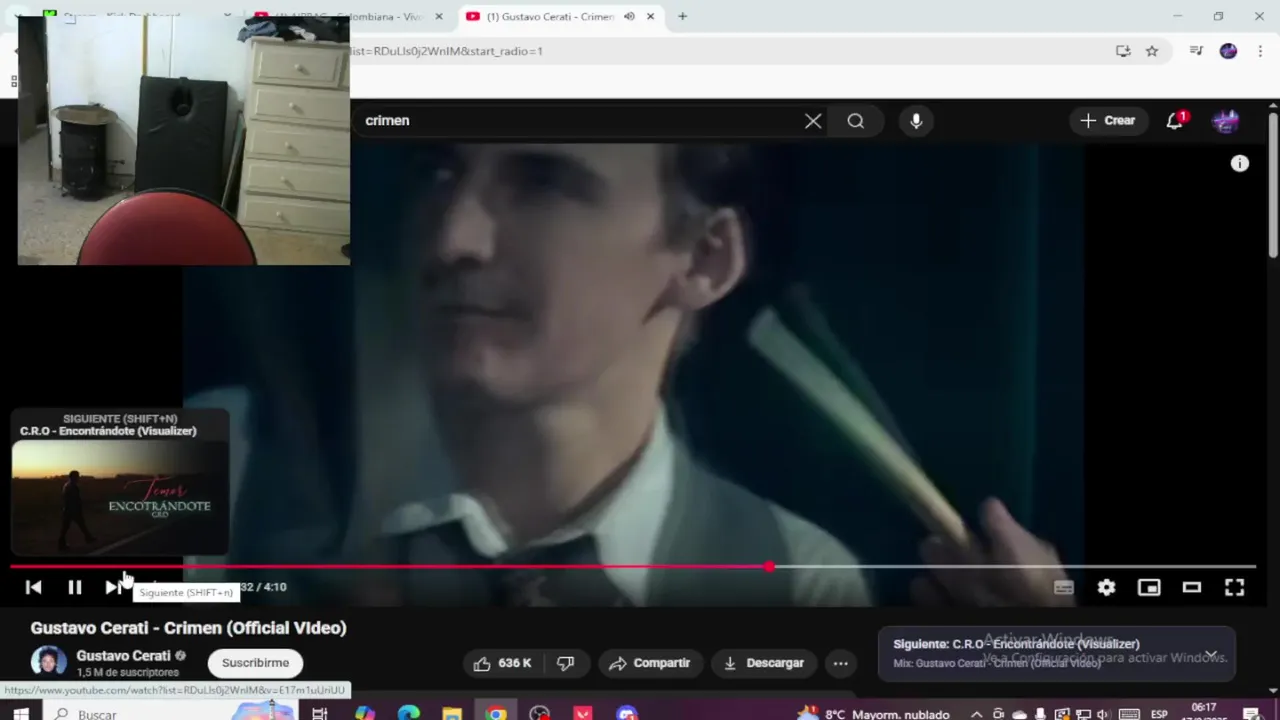Screen dimensions: 1280x720
Task: Pause the Crimen video
Action: click(x=74, y=588)
